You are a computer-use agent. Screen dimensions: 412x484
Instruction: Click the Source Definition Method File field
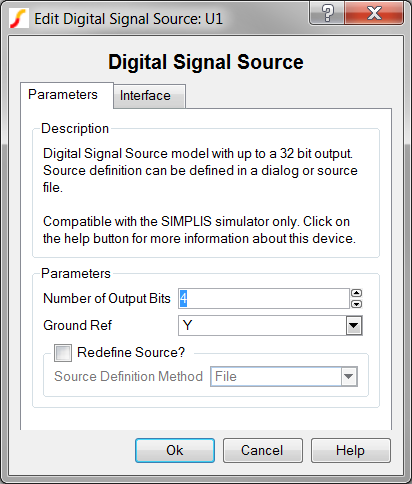pos(284,377)
